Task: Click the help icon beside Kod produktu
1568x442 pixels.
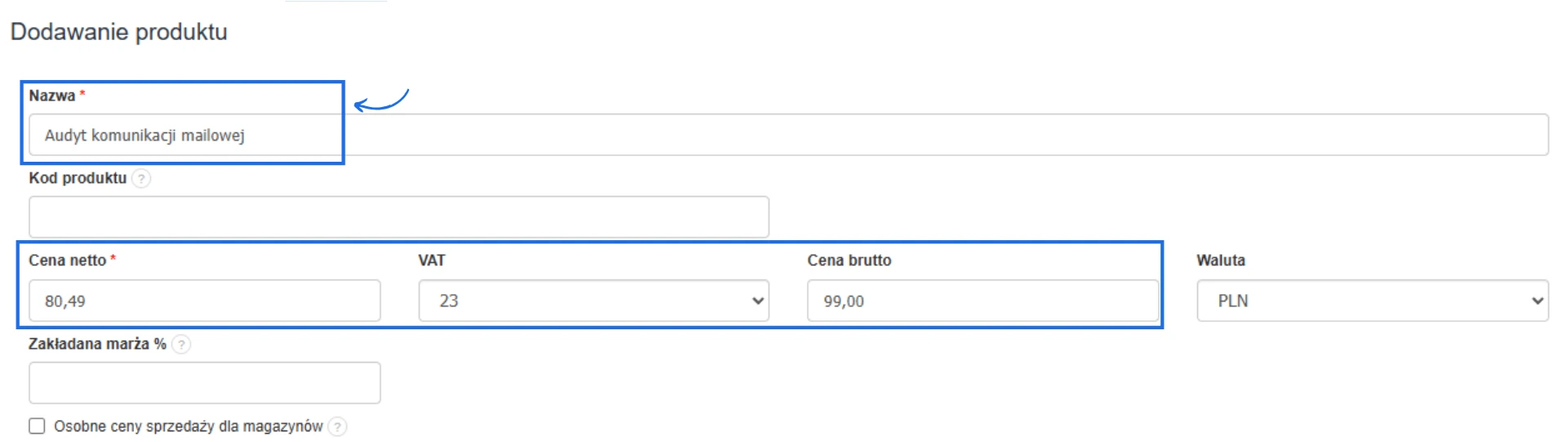Action: tap(141, 178)
